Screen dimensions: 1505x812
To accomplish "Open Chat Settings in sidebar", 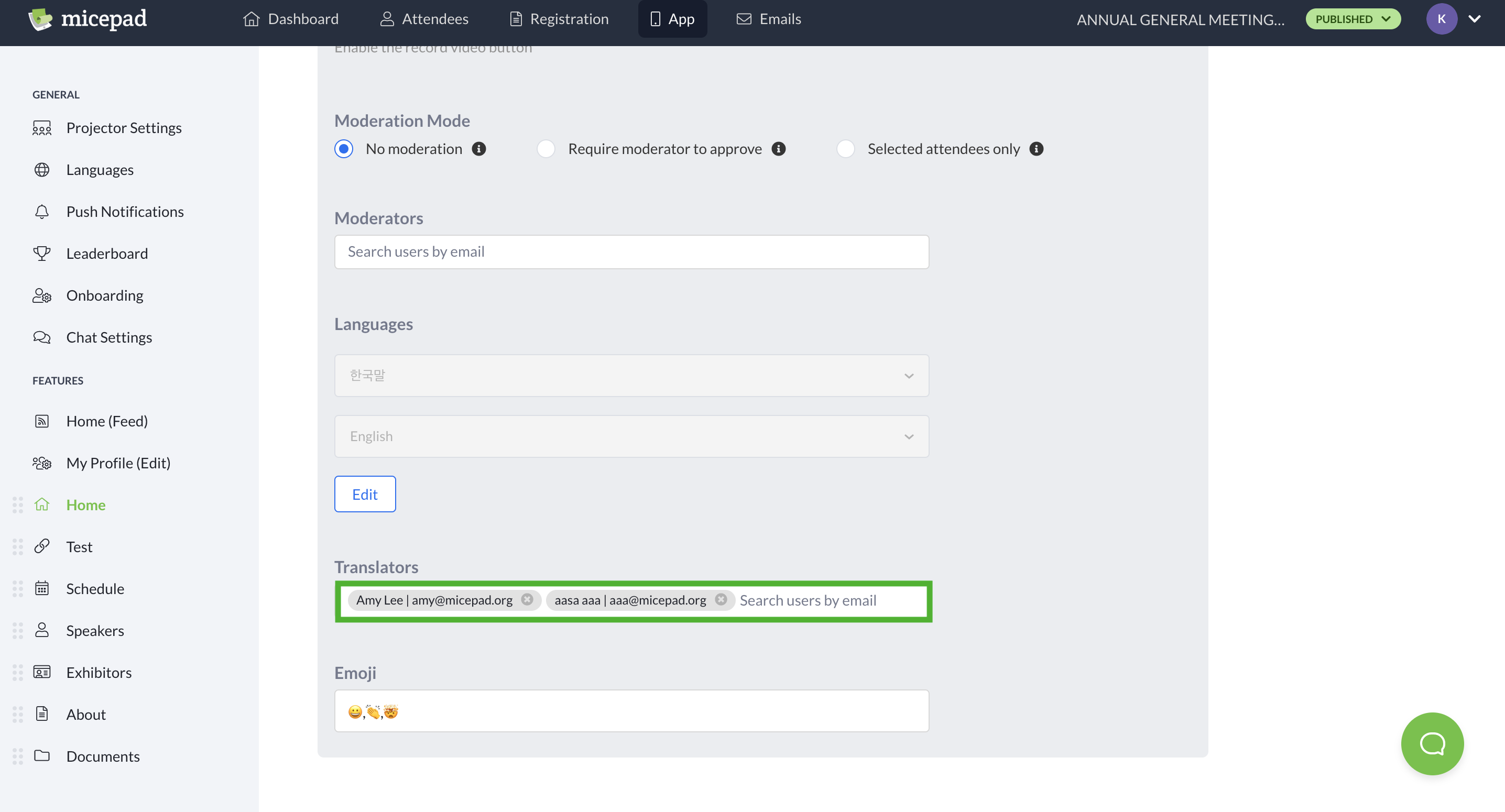I will click(108, 337).
